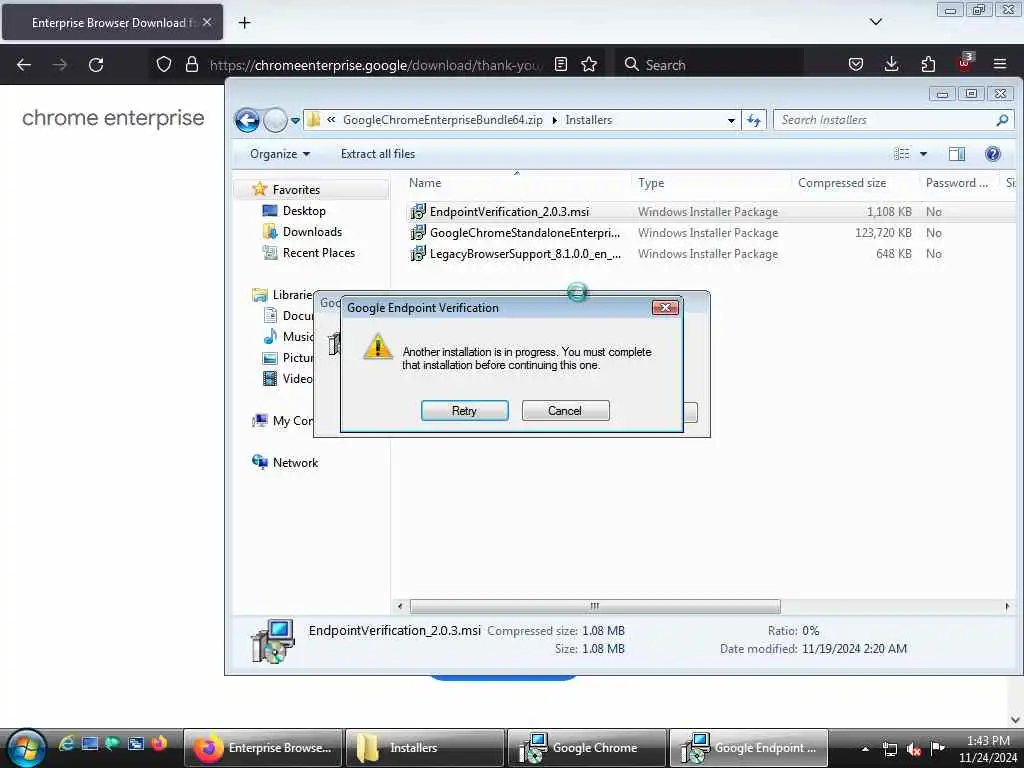Click GoogleChromeEnterpriseBundle64.zip breadcrumb
Viewport: 1024px width, 768px height.
(x=442, y=120)
